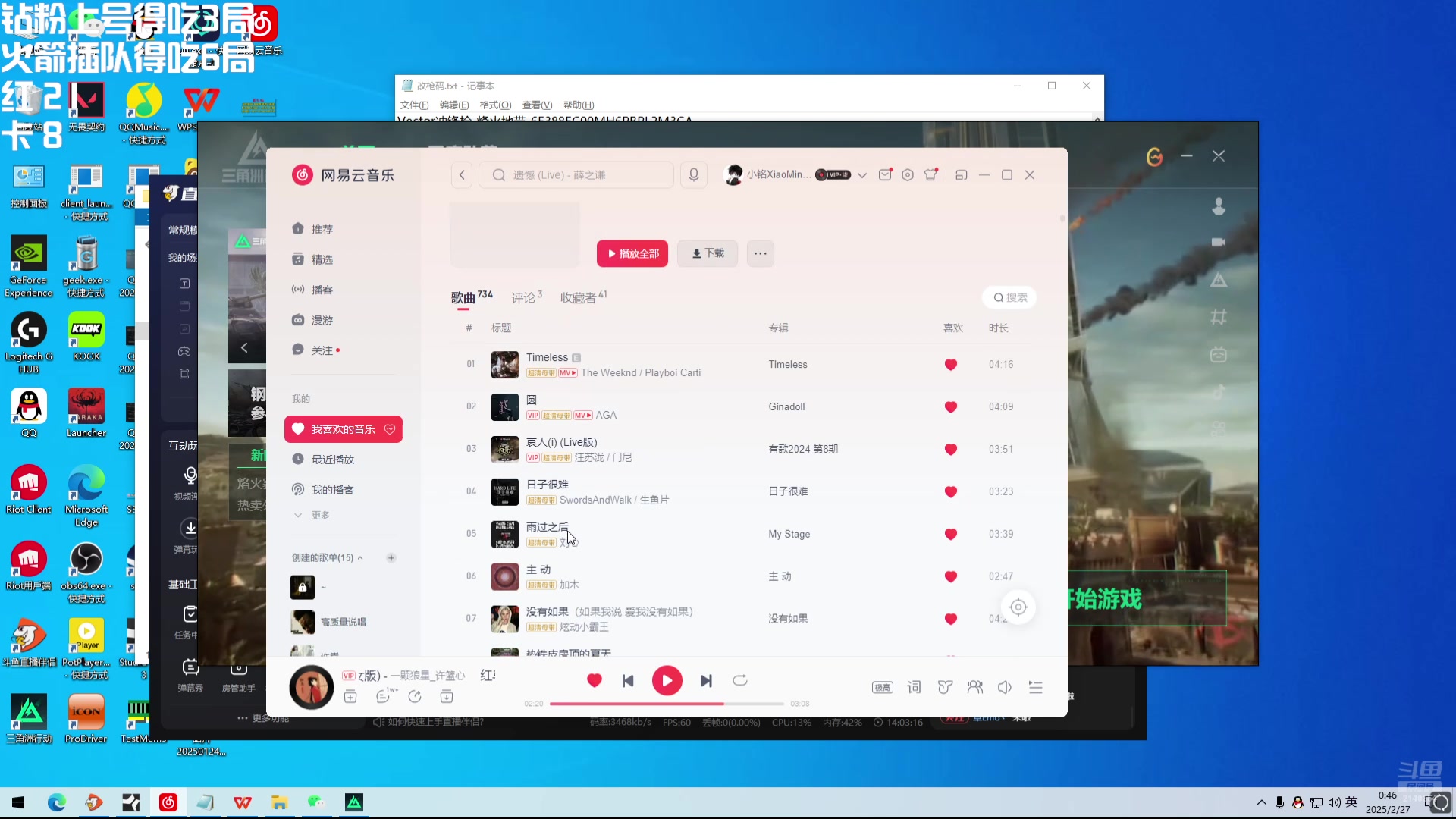The height and width of the screenshot is (819, 1456).
Task: Expand the user account dropdown arrow
Action: point(862,175)
